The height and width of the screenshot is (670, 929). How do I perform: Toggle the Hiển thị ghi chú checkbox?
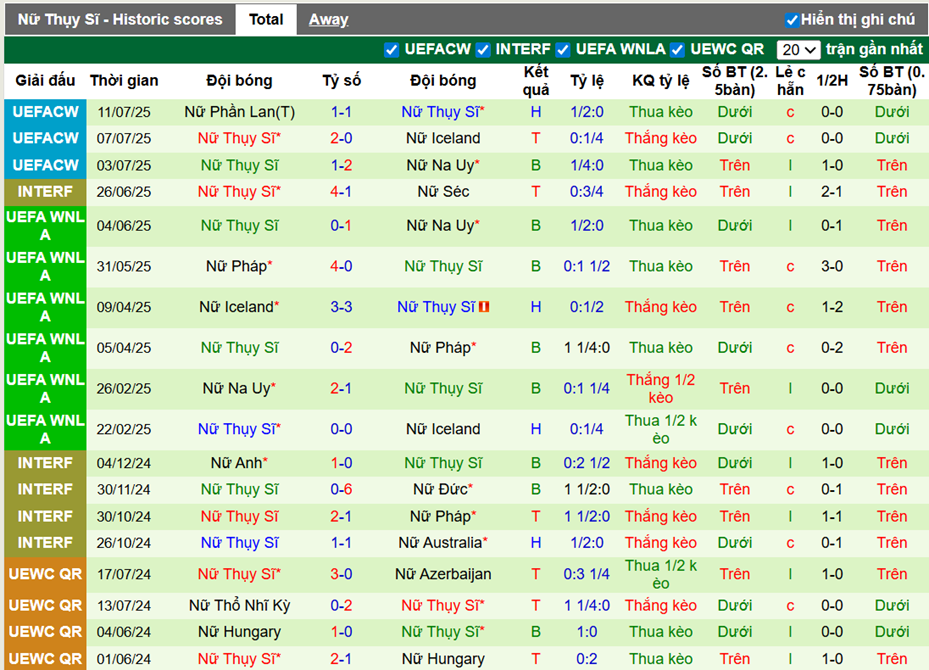[792, 20]
